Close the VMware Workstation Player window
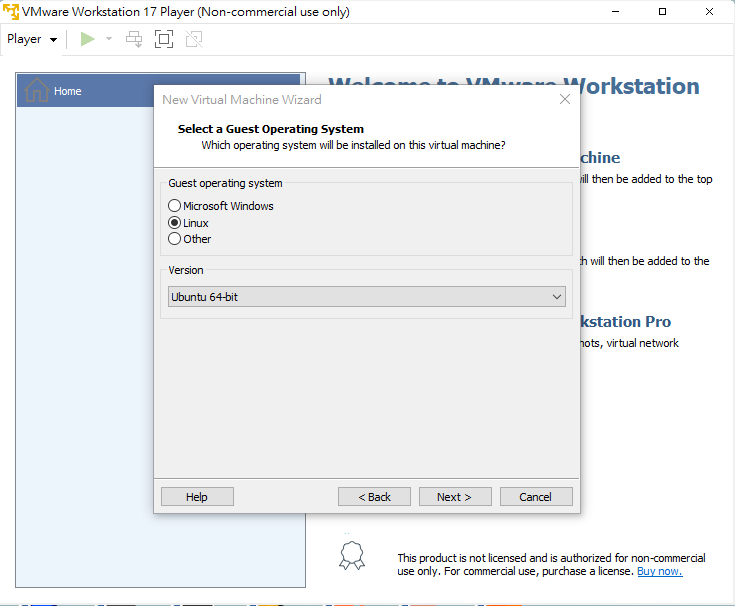 tap(709, 12)
